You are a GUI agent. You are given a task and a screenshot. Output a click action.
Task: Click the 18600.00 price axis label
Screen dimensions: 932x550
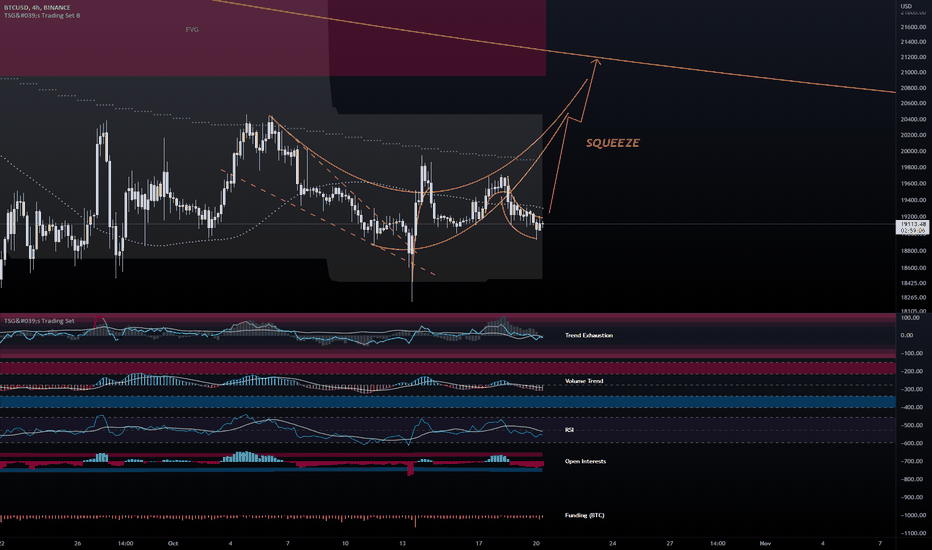click(x=914, y=268)
